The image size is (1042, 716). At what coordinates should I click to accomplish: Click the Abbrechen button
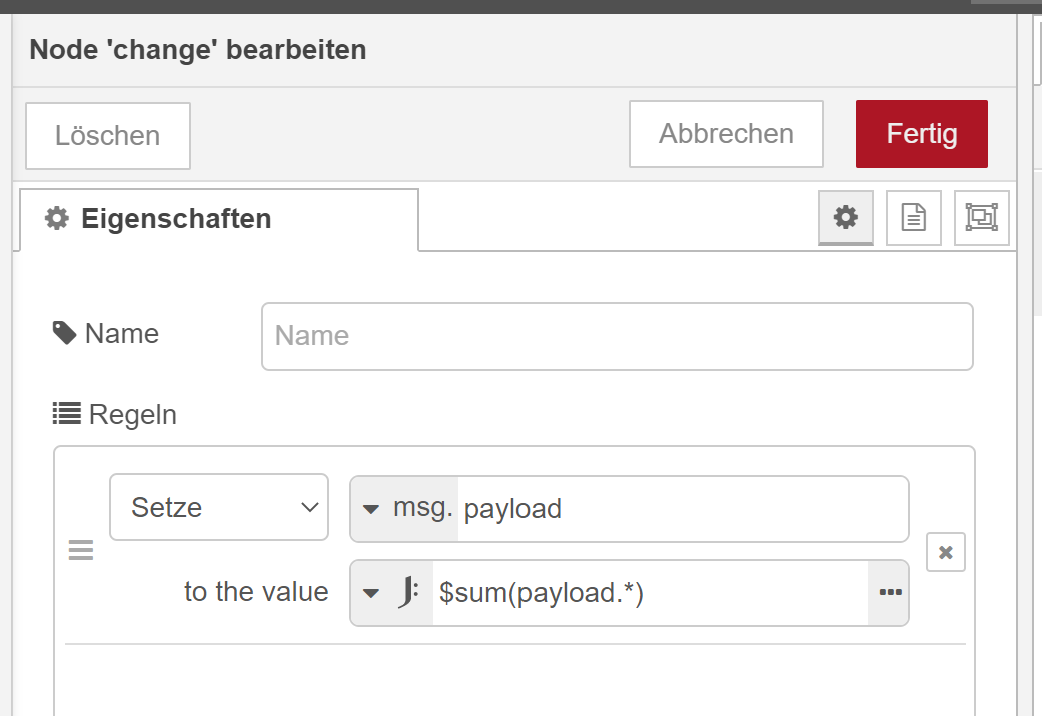(x=726, y=134)
